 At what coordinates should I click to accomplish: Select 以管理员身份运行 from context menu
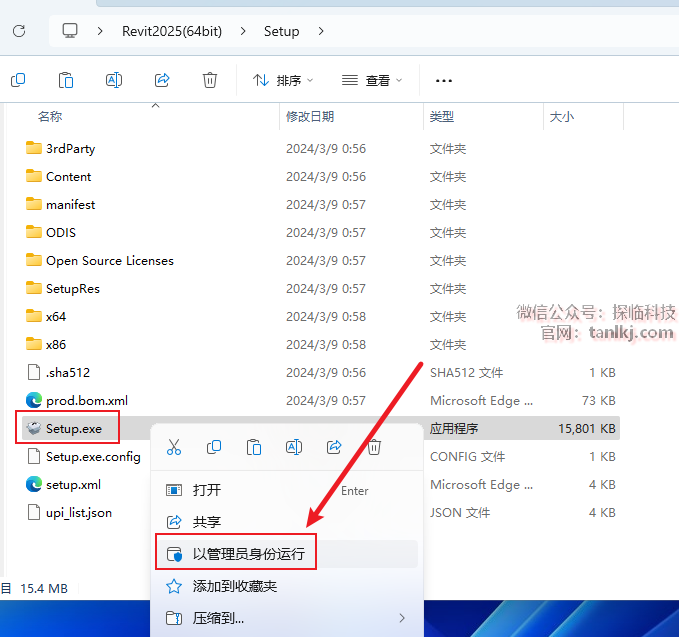(248, 553)
